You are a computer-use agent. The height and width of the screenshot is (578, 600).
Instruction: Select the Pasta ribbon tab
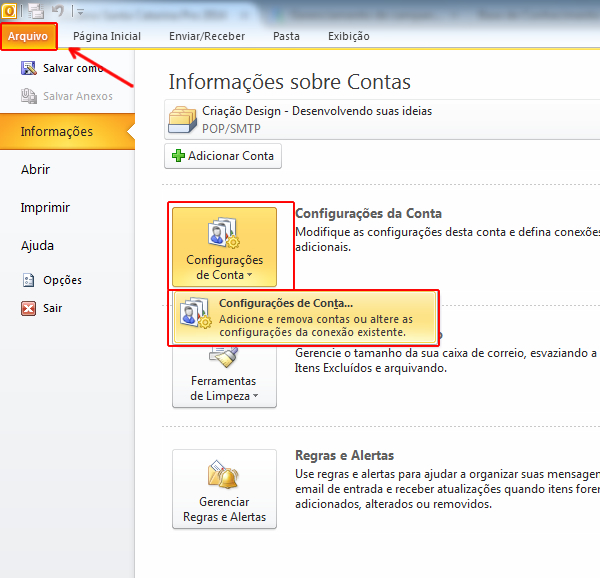286,36
